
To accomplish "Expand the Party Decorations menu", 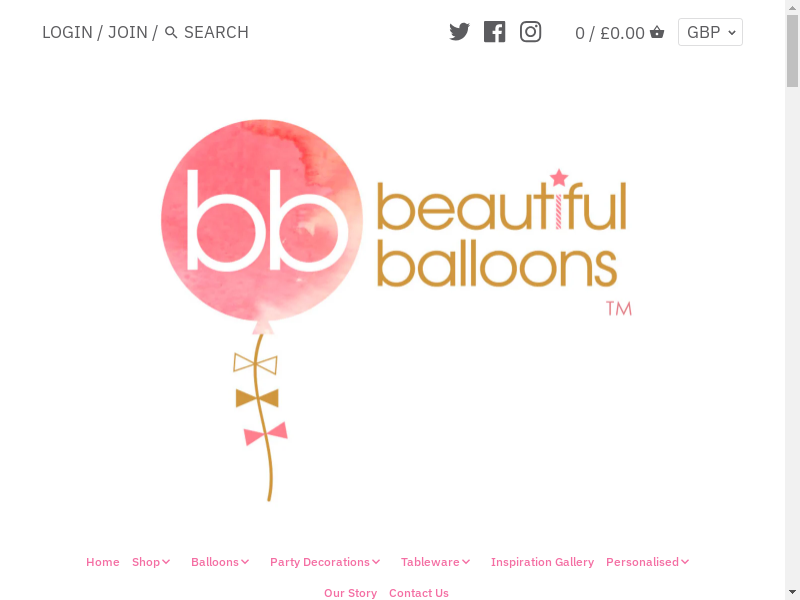I will (x=325, y=562).
